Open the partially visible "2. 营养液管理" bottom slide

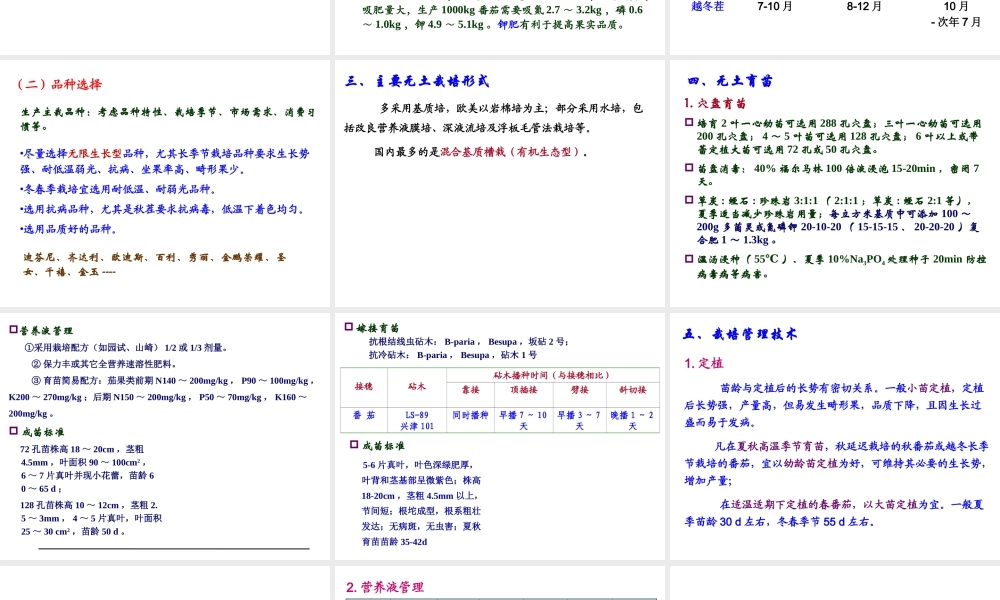click(x=500, y=586)
